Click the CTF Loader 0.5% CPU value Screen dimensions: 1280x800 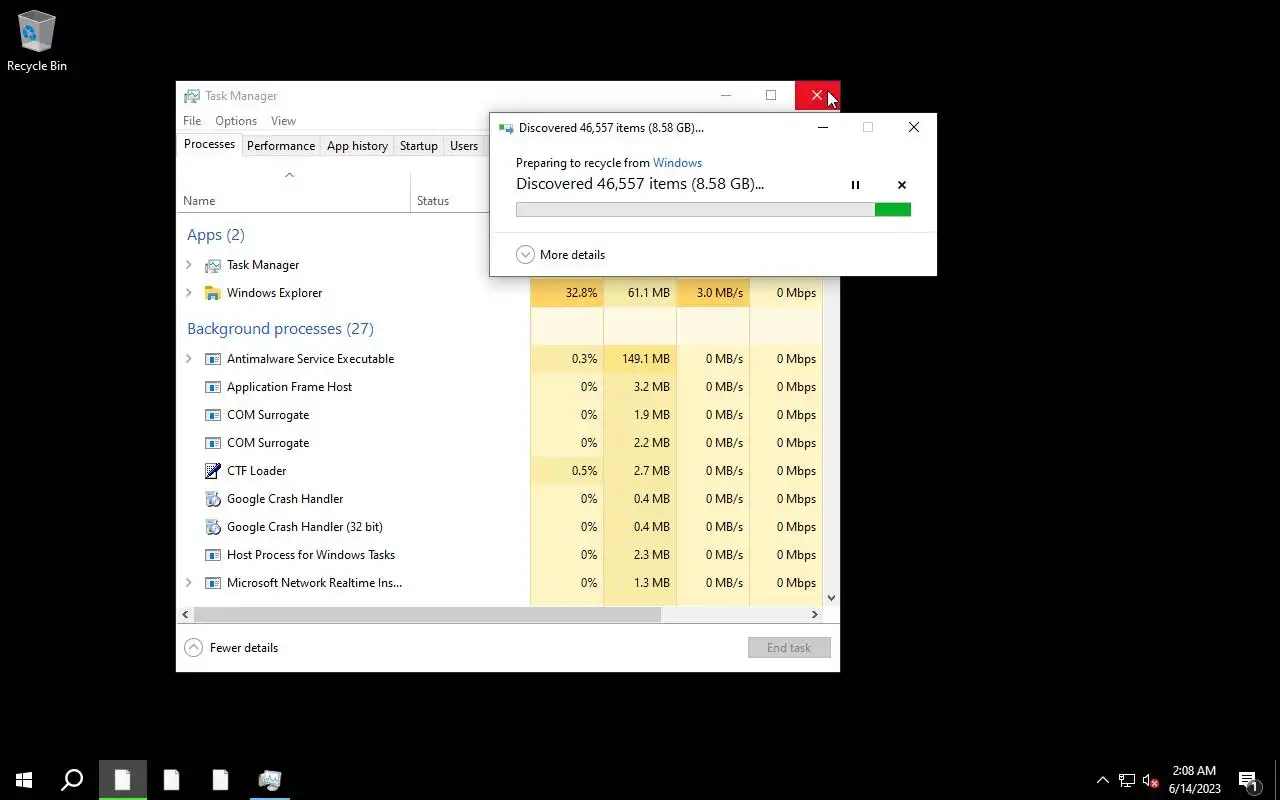(x=584, y=471)
